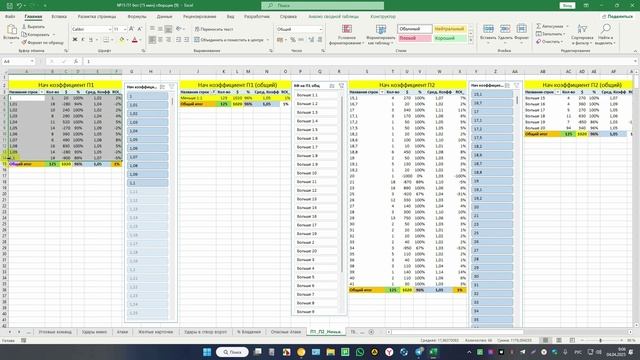This screenshot has width=640, height=360.
Task: Click the Cut (Вырезать) scissors icon
Action: click(24, 27)
